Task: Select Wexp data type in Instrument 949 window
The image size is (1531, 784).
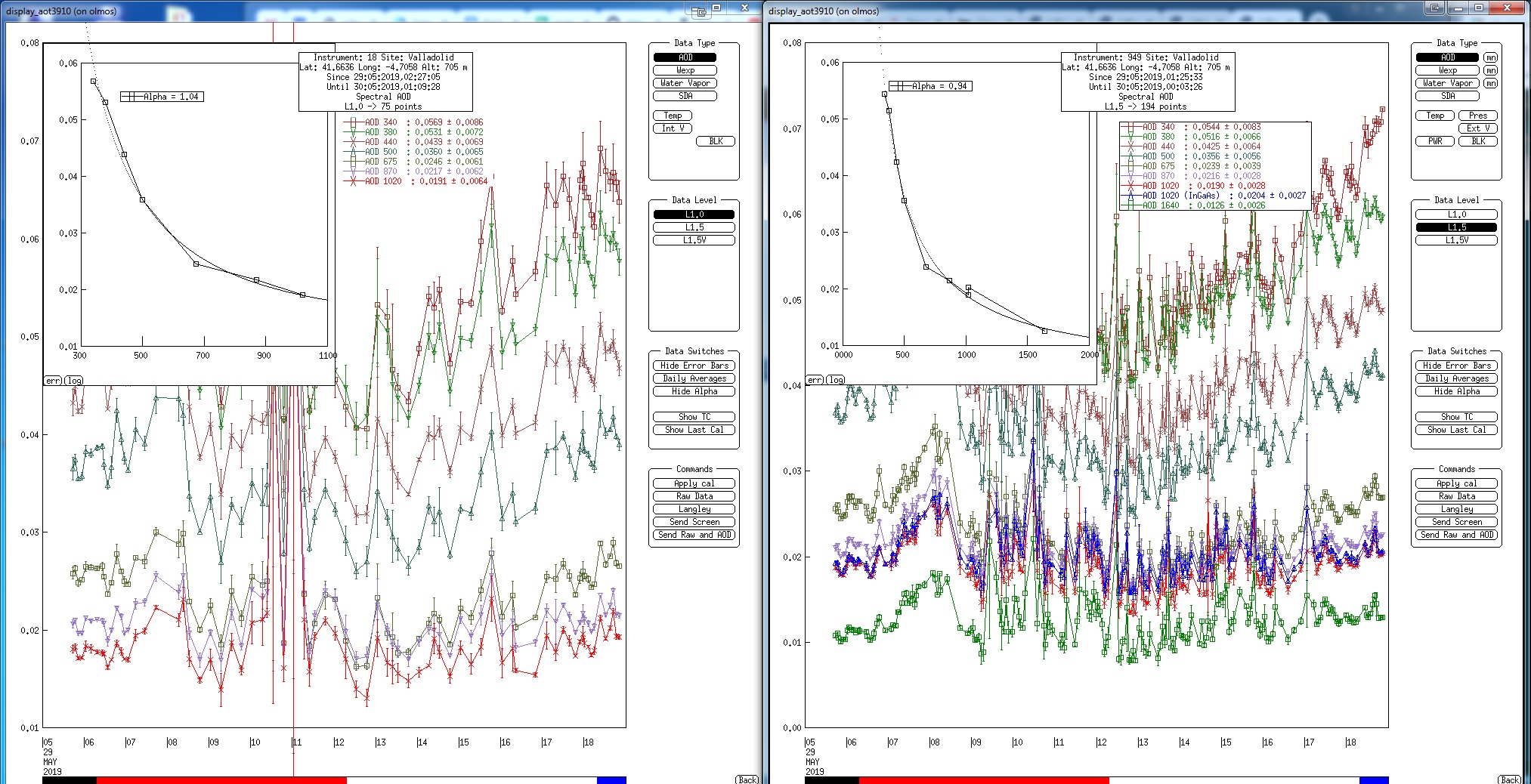Action: pos(1448,70)
